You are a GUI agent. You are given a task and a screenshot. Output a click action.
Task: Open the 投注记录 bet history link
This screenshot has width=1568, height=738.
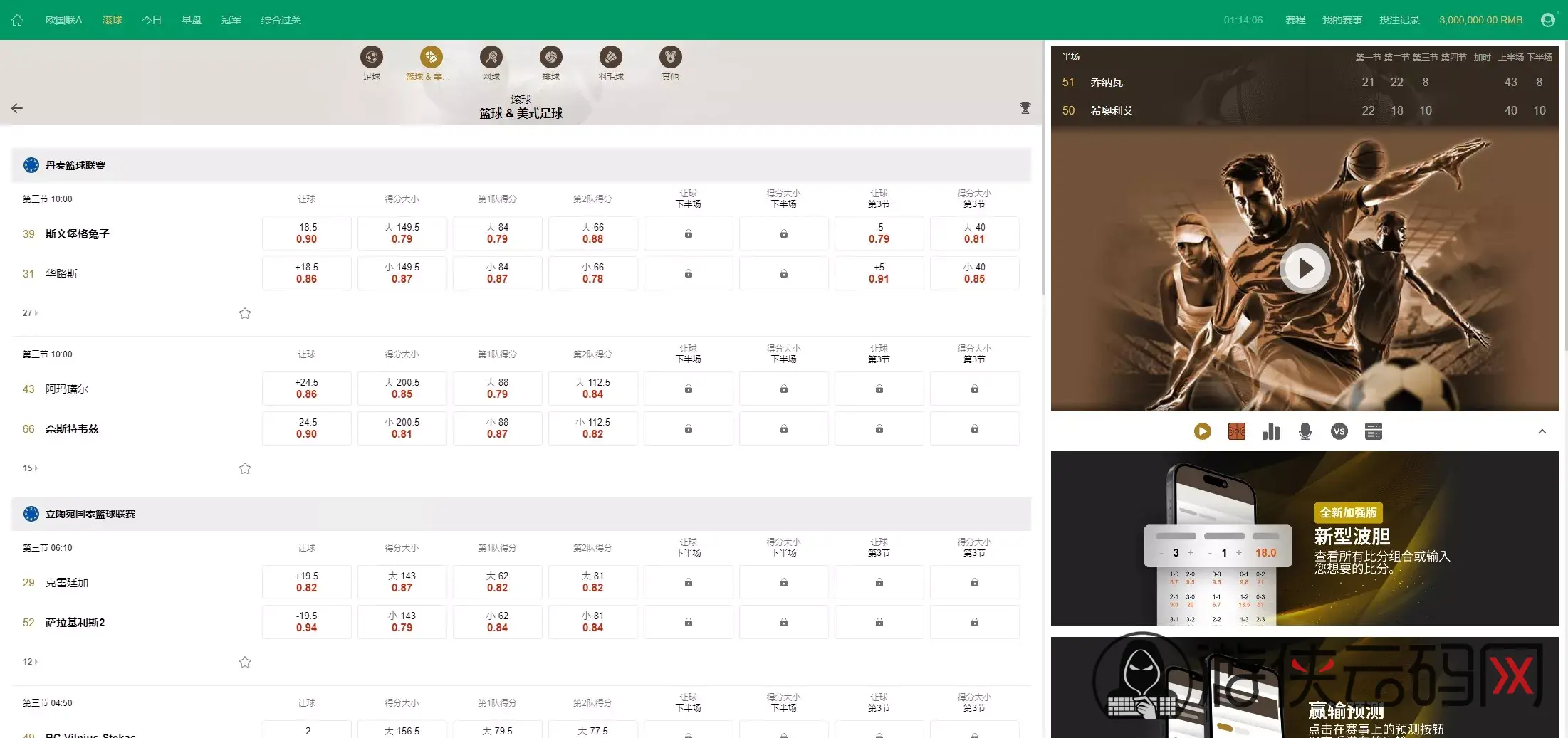1399,20
